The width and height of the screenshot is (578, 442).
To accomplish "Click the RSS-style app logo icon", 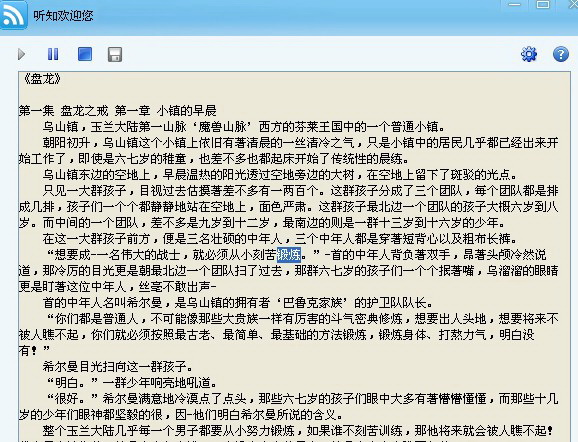I will [13, 15].
